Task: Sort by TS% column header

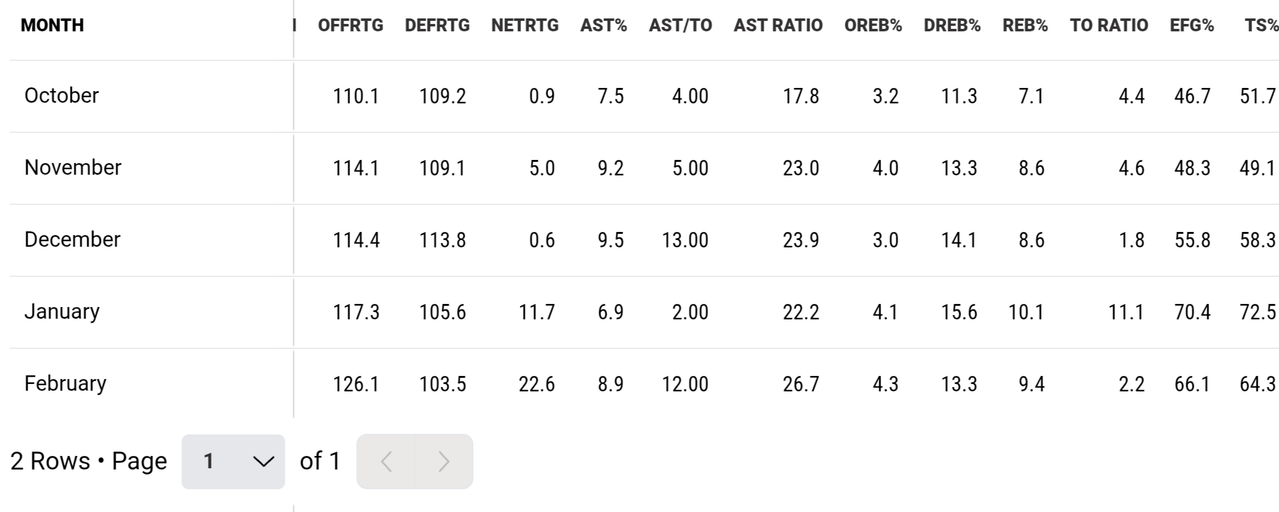Action: click(1262, 26)
